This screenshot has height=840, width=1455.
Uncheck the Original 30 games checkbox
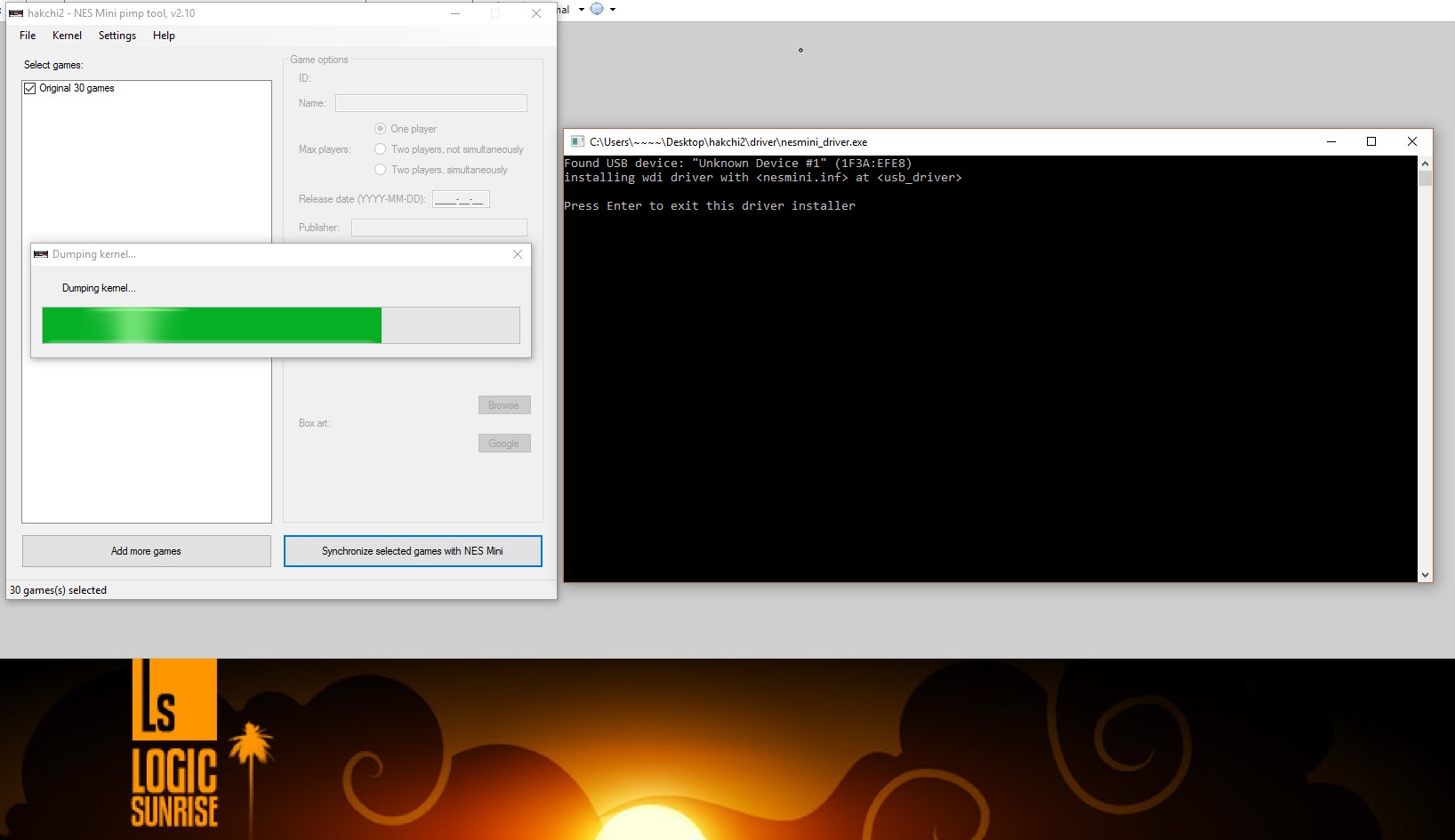(30, 88)
